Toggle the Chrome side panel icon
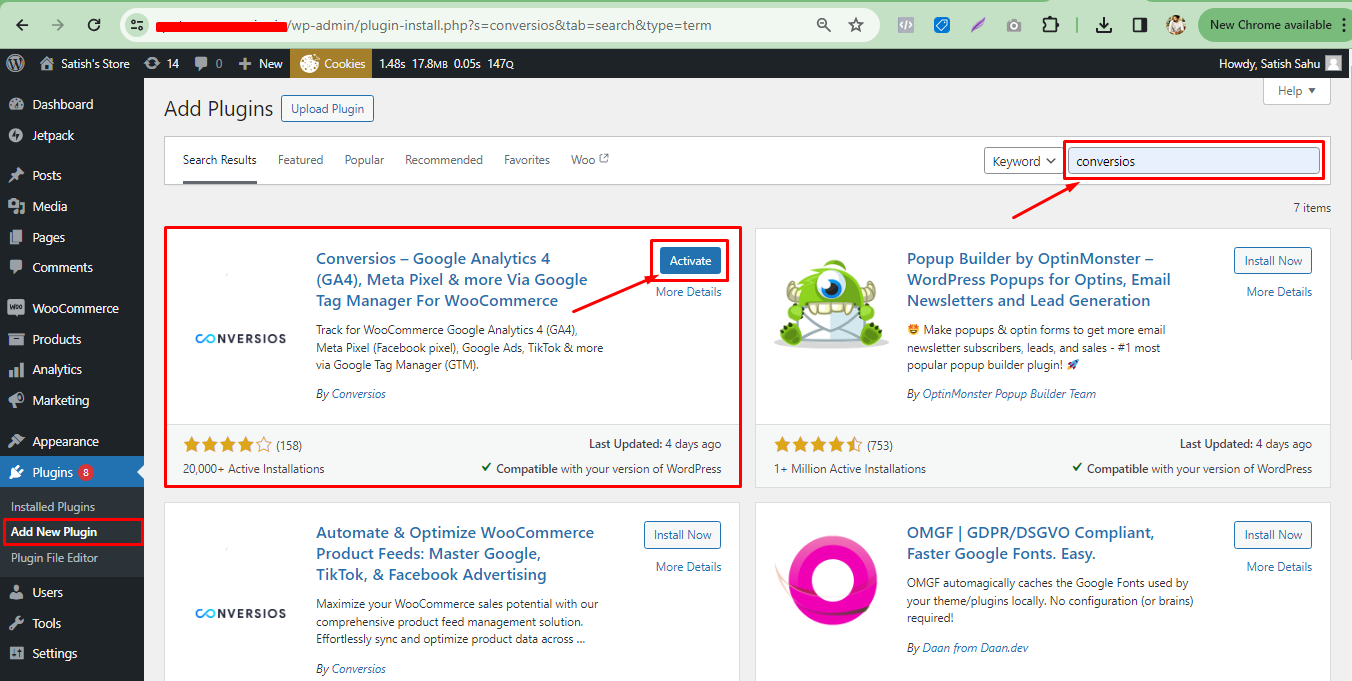The height and width of the screenshot is (681, 1352). [1140, 25]
